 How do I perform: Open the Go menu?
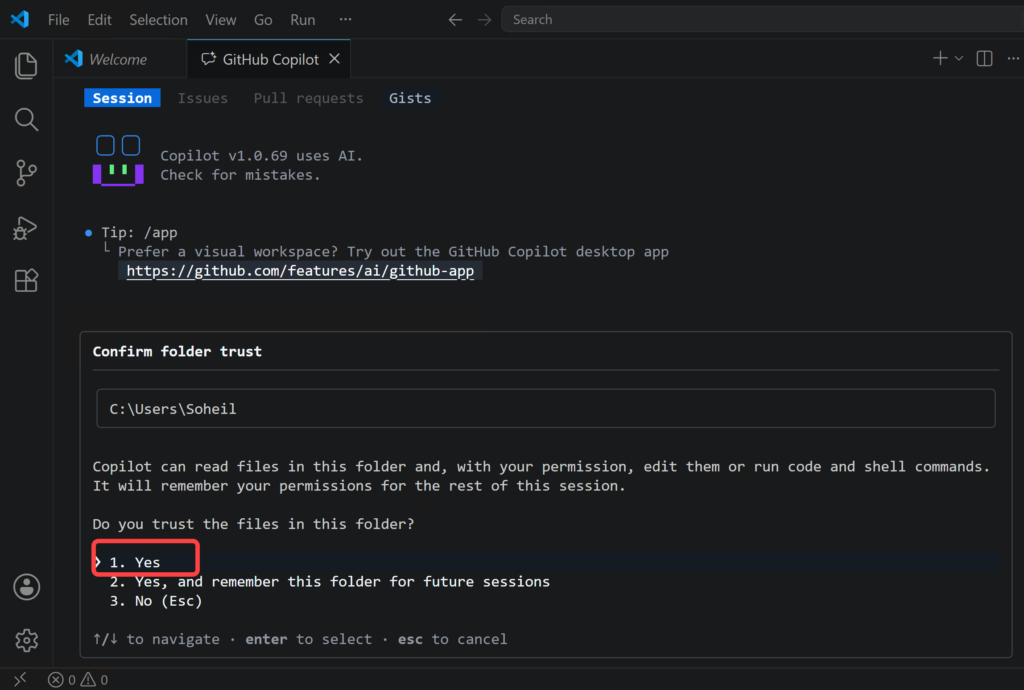[263, 20]
